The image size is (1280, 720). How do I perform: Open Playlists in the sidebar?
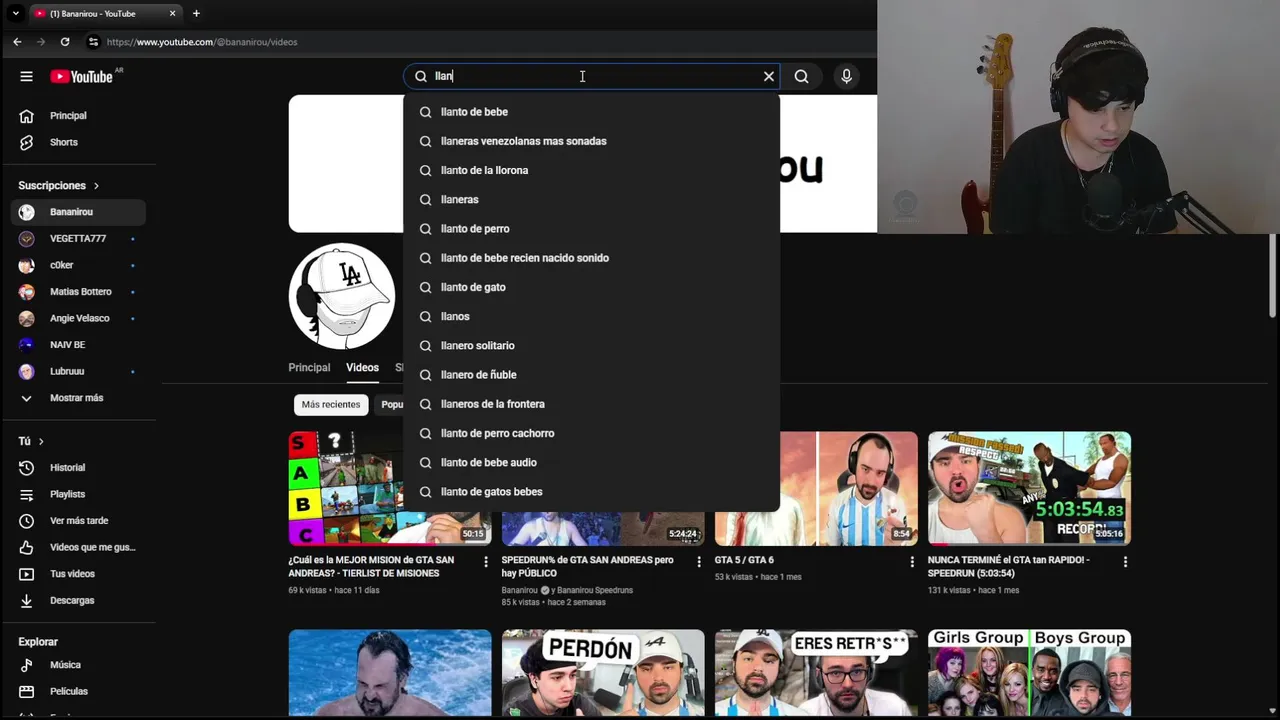(x=79, y=494)
